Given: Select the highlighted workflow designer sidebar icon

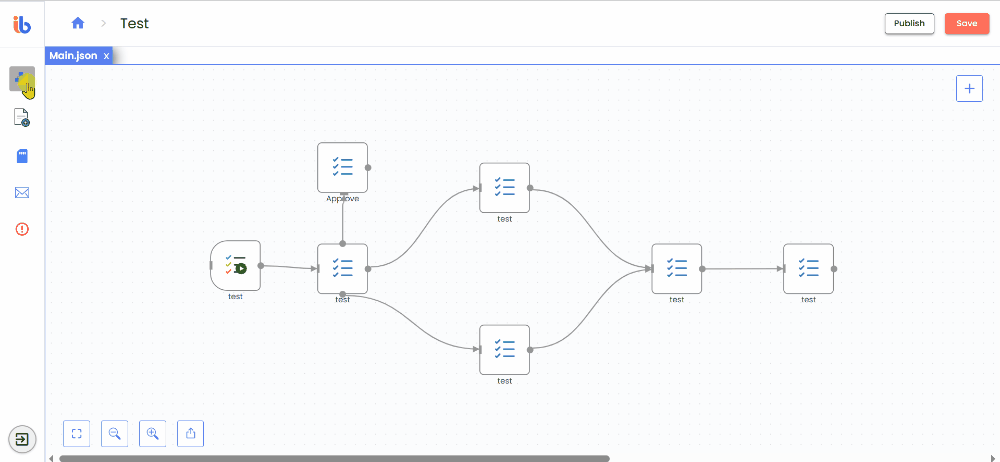Looking at the screenshot, I should pyautogui.click(x=22, y=79).
